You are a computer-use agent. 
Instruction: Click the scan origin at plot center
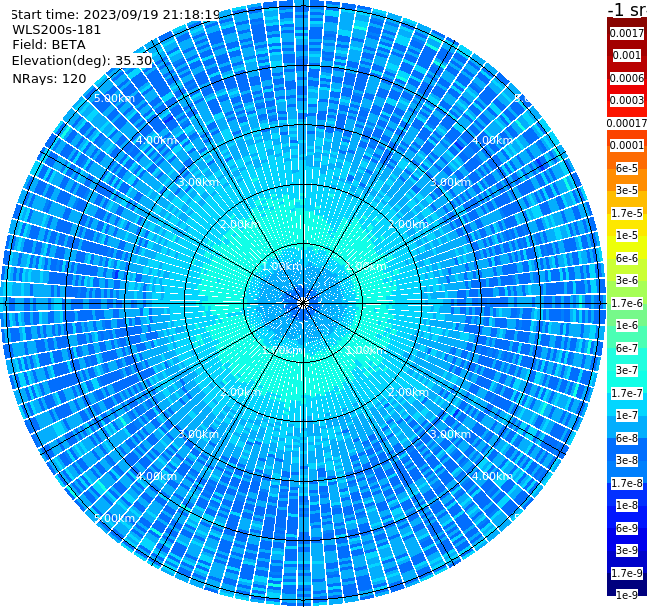click(x=303, y=303)
